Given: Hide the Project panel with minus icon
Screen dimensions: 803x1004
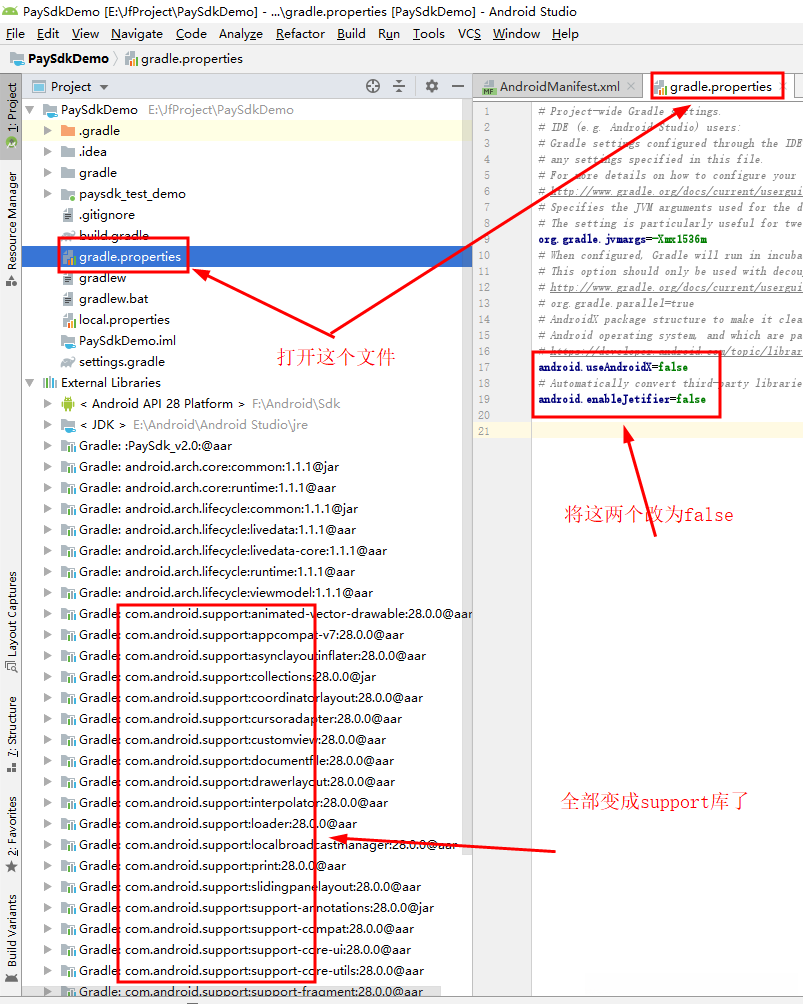Looking at the screenshot, I should pyautogui.click(x=458, y=86).
